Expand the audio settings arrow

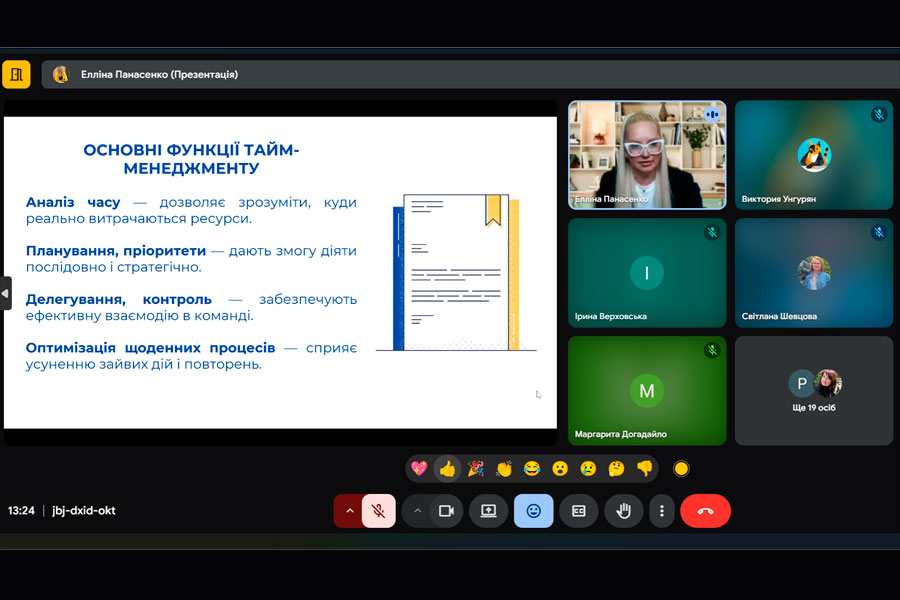[349, 510]
